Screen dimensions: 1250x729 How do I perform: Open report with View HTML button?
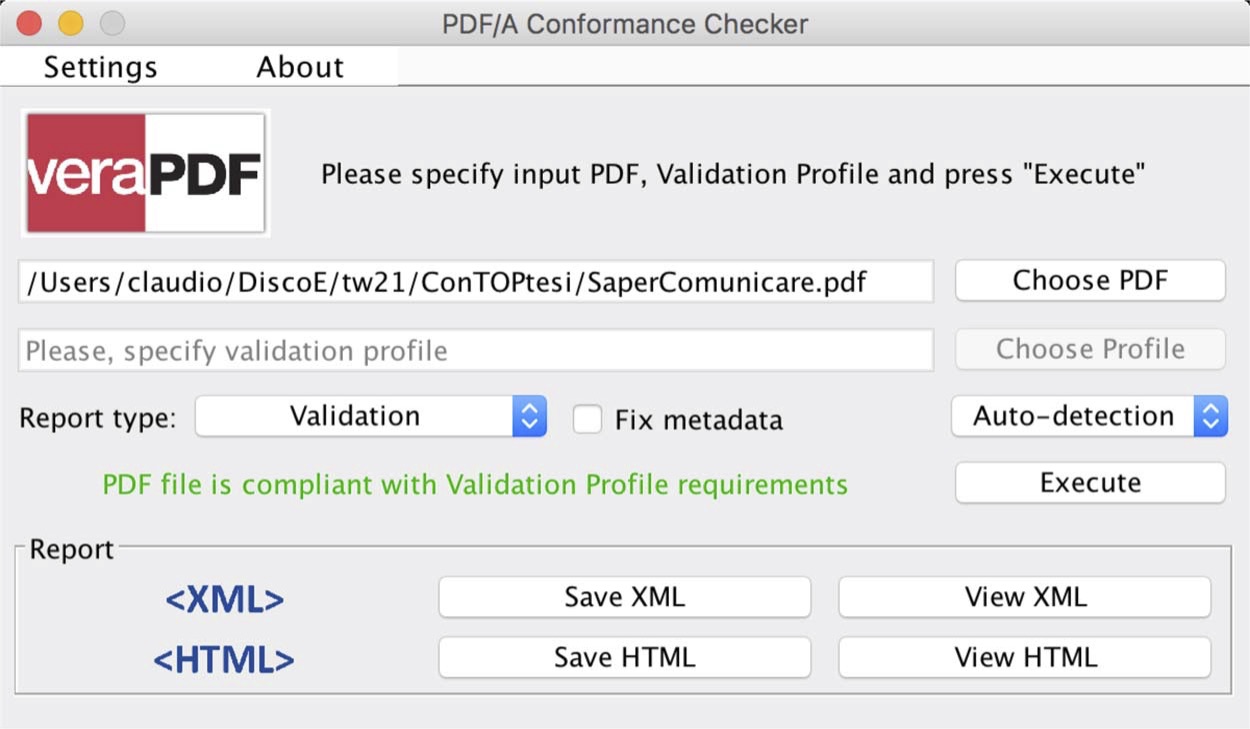(x=1025, y=657)
